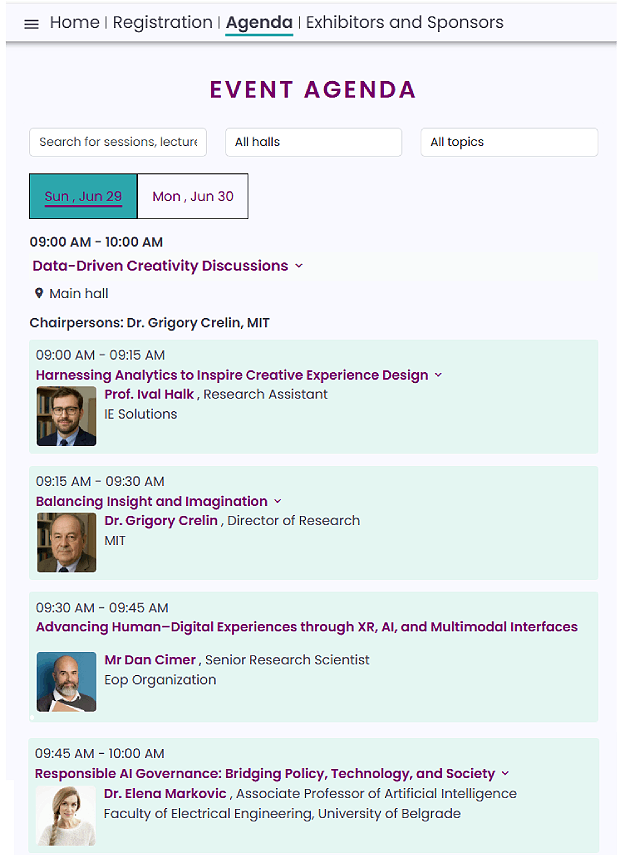Screen dimensions: 620x855
Task: Expand Responsible AI Governance lecture chevron
Action: pos(505,774)
